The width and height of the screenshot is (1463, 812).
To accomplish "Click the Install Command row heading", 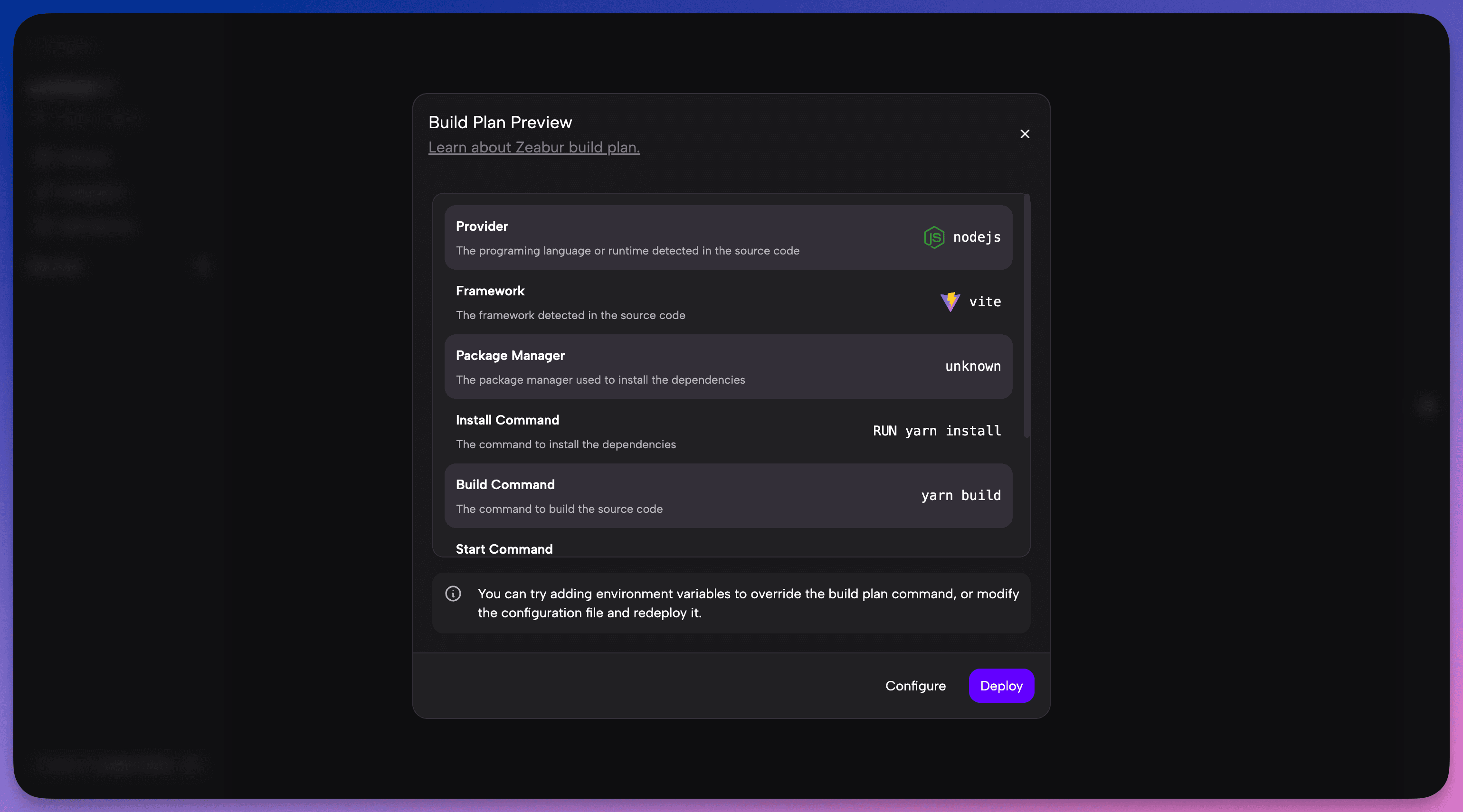I will (x=507, y=420).
